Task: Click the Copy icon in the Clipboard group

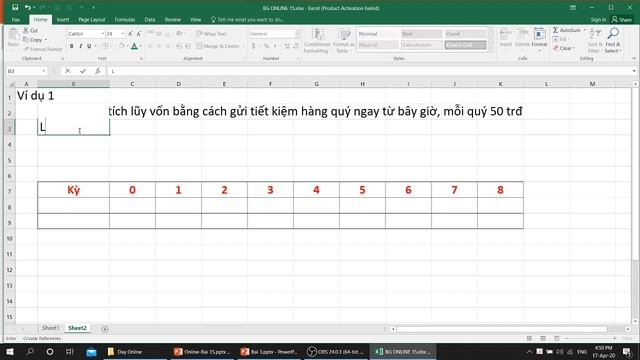Action: tap(26, 40)
